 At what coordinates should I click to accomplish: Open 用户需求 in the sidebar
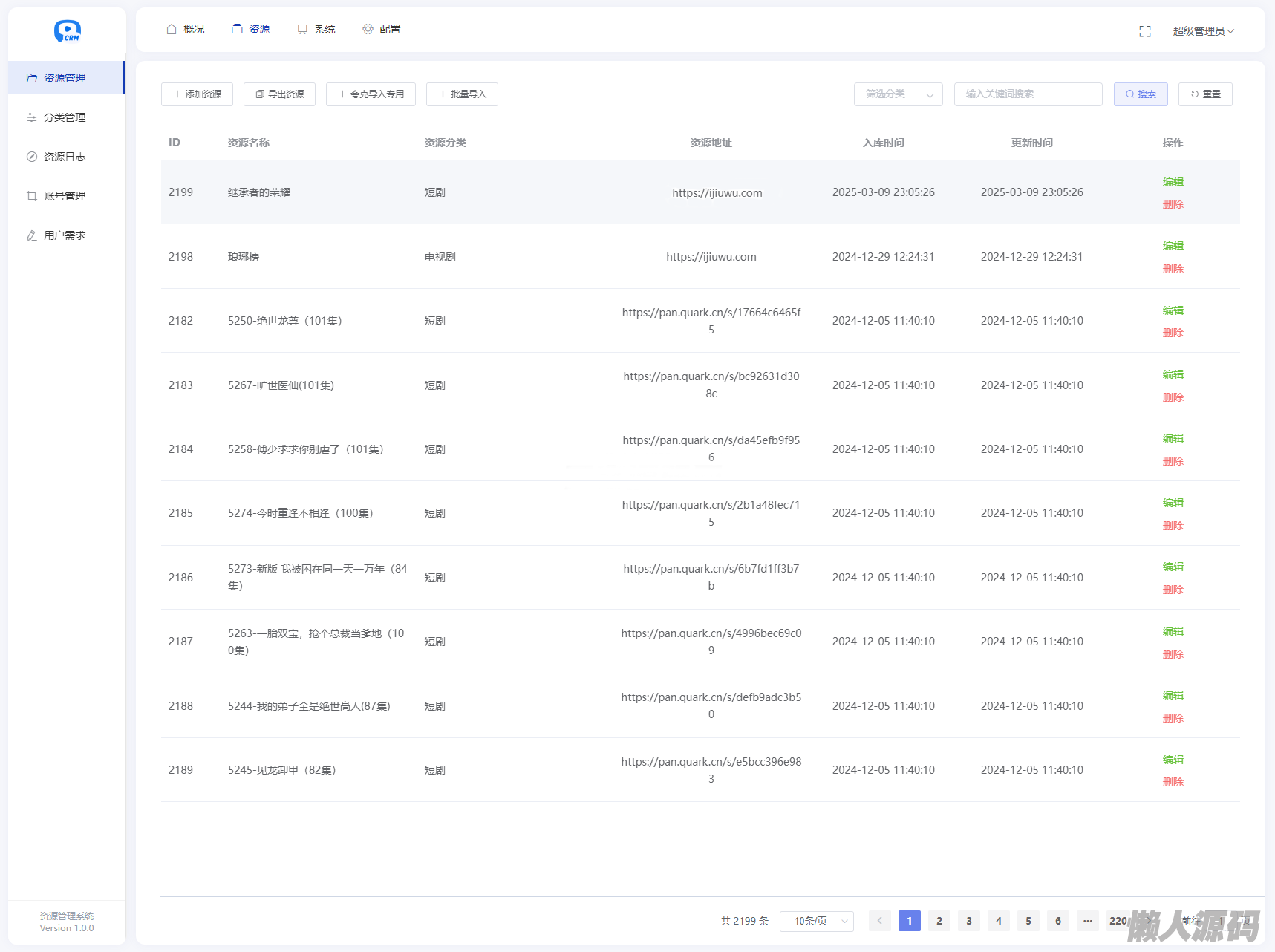[65, 235]
